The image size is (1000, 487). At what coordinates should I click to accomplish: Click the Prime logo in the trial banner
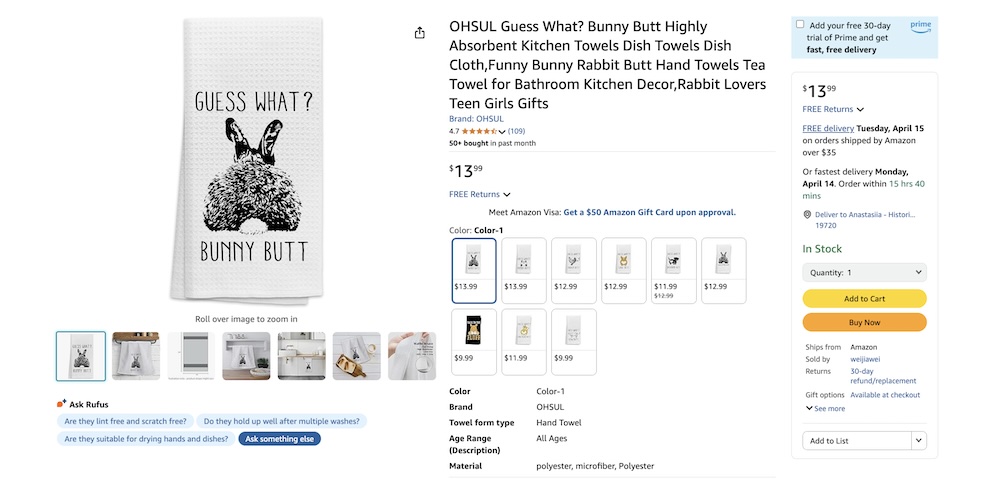920,26
